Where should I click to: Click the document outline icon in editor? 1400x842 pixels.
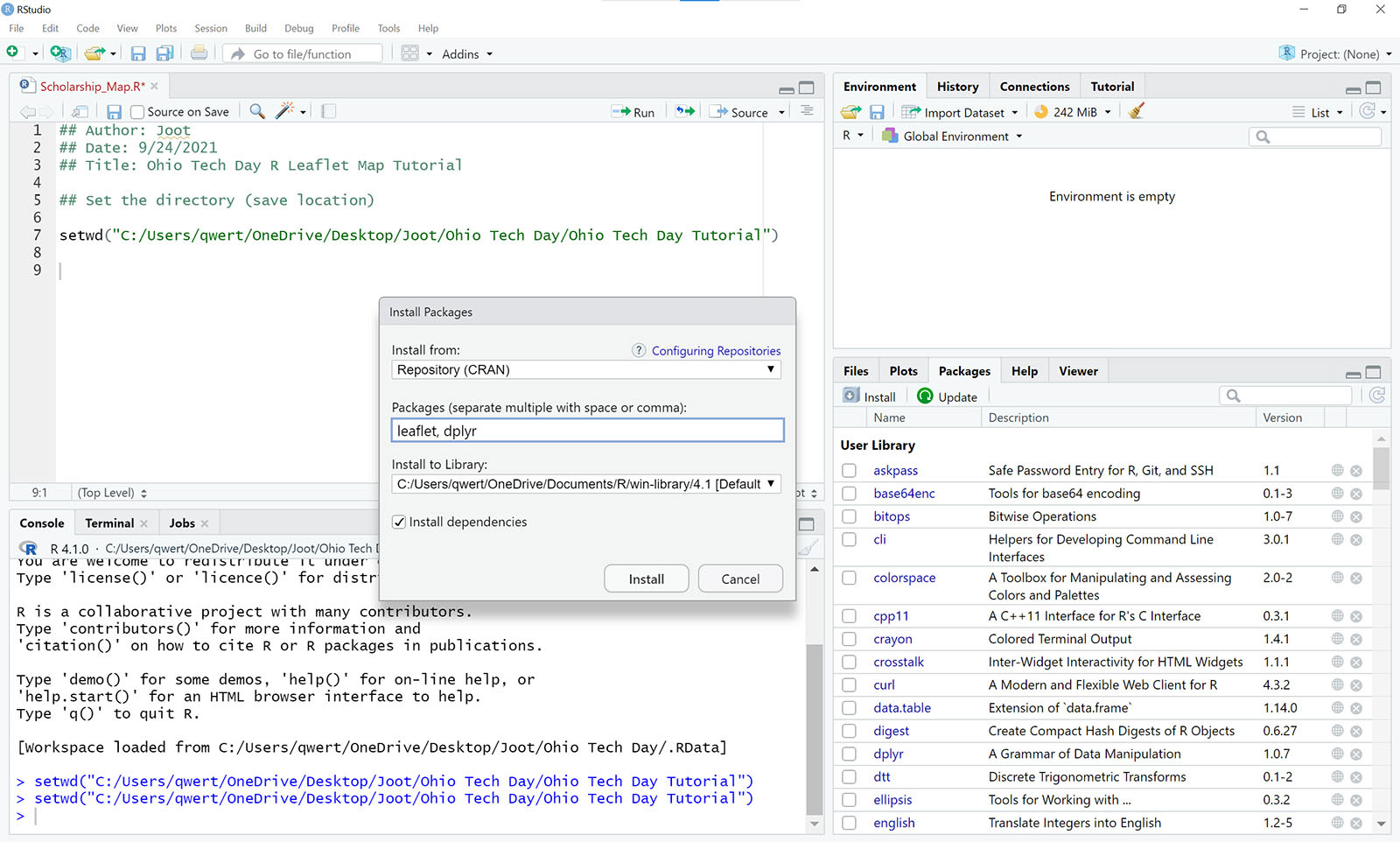coord(807,111)
